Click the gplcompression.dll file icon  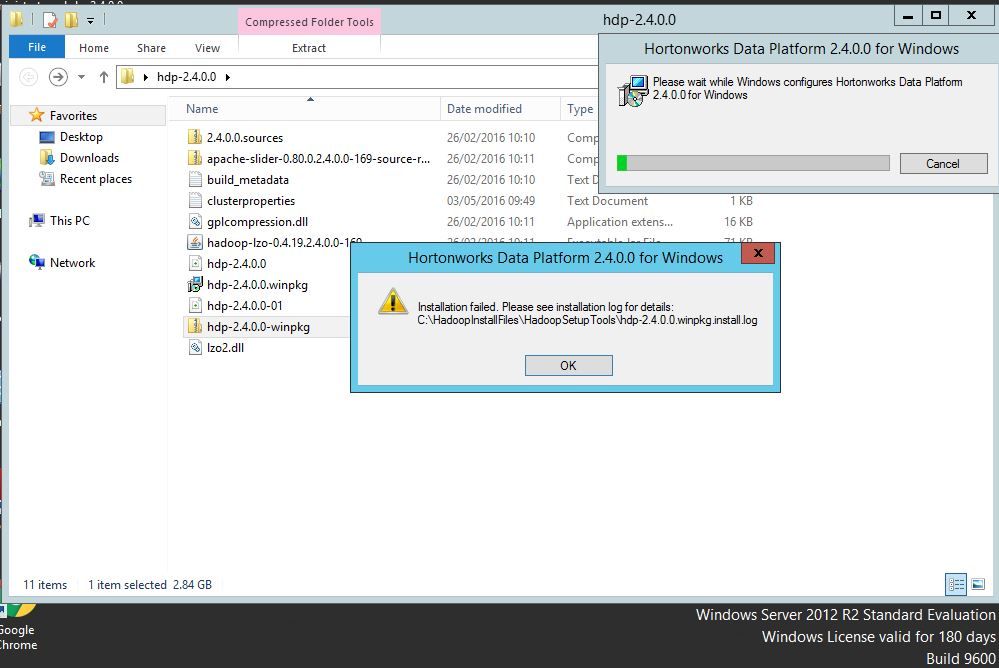click(x=195, y=221)
